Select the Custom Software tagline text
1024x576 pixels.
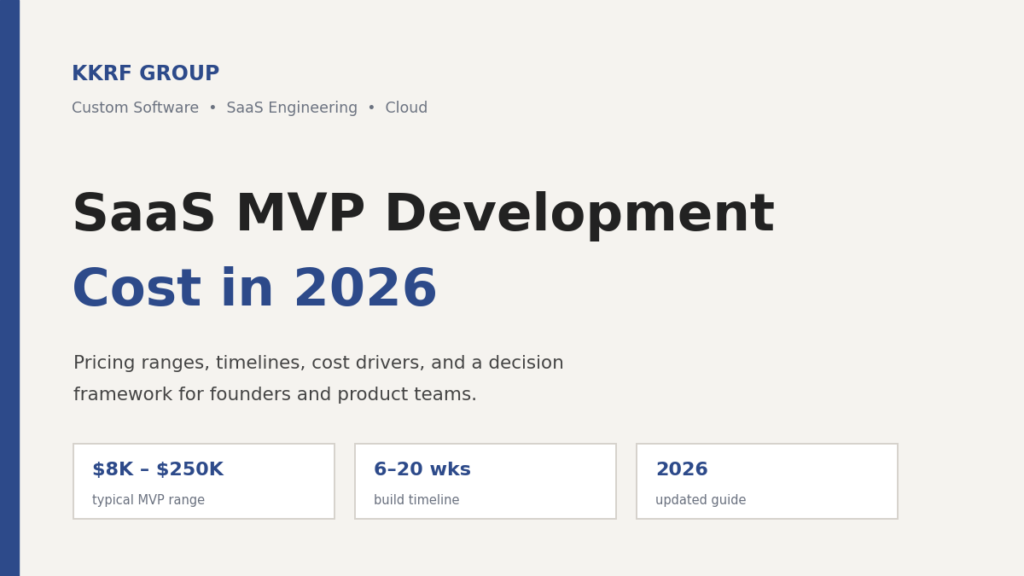(x=135, y=107)
